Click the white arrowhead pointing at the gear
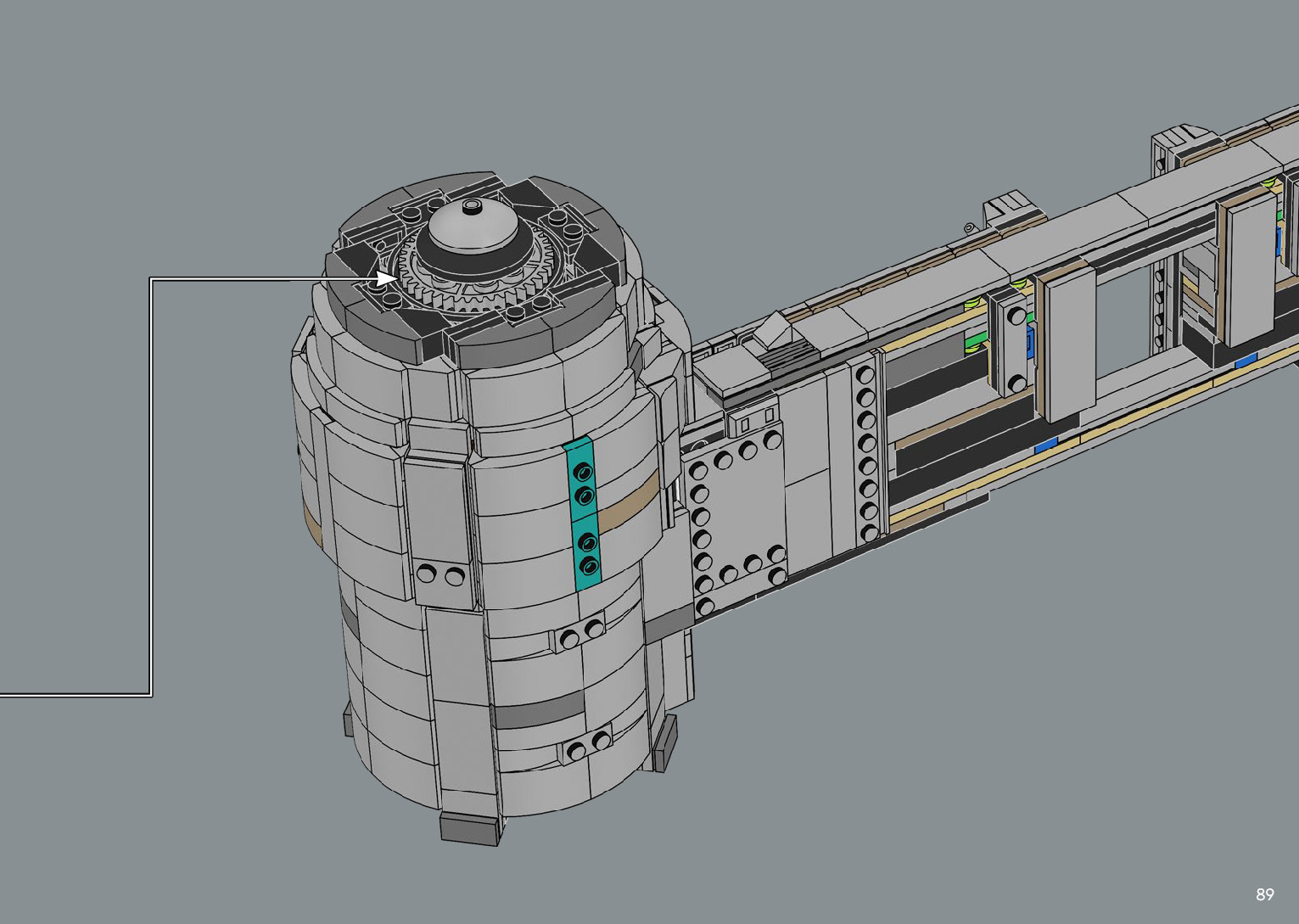1299x924 pixels. point(387,278)
